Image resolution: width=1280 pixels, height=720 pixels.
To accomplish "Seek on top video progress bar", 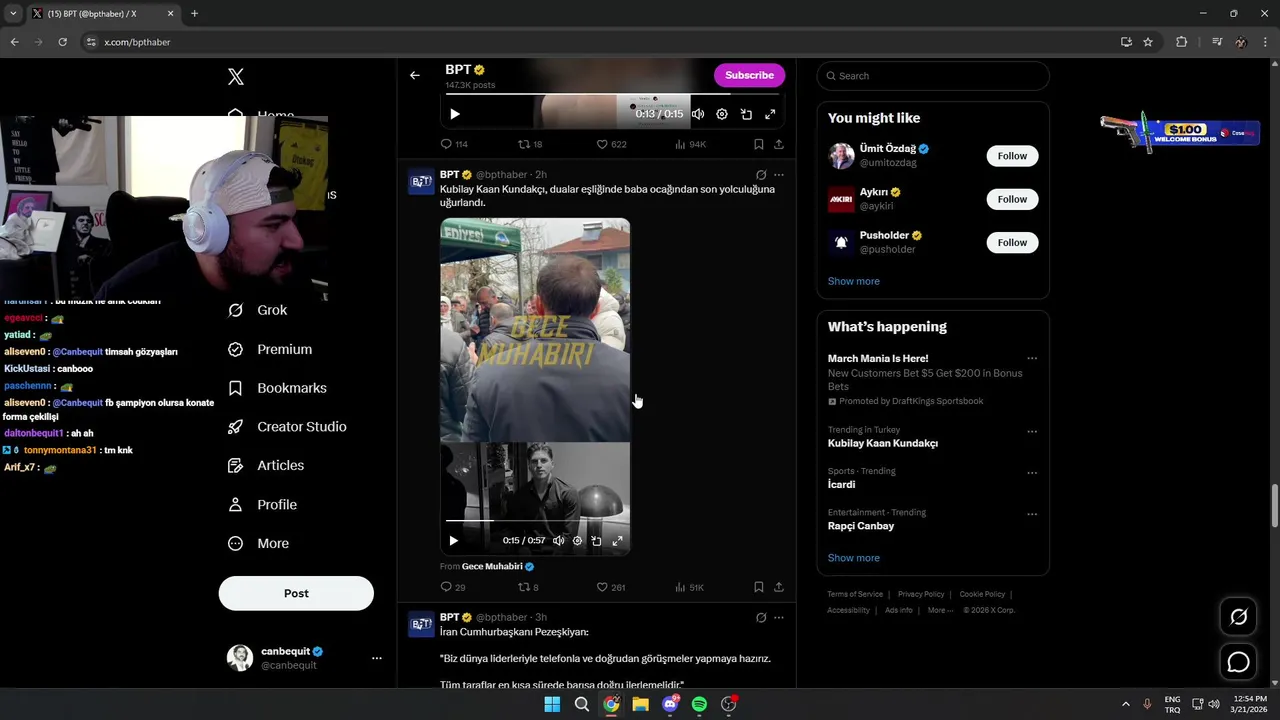I will tap(612, 96).
